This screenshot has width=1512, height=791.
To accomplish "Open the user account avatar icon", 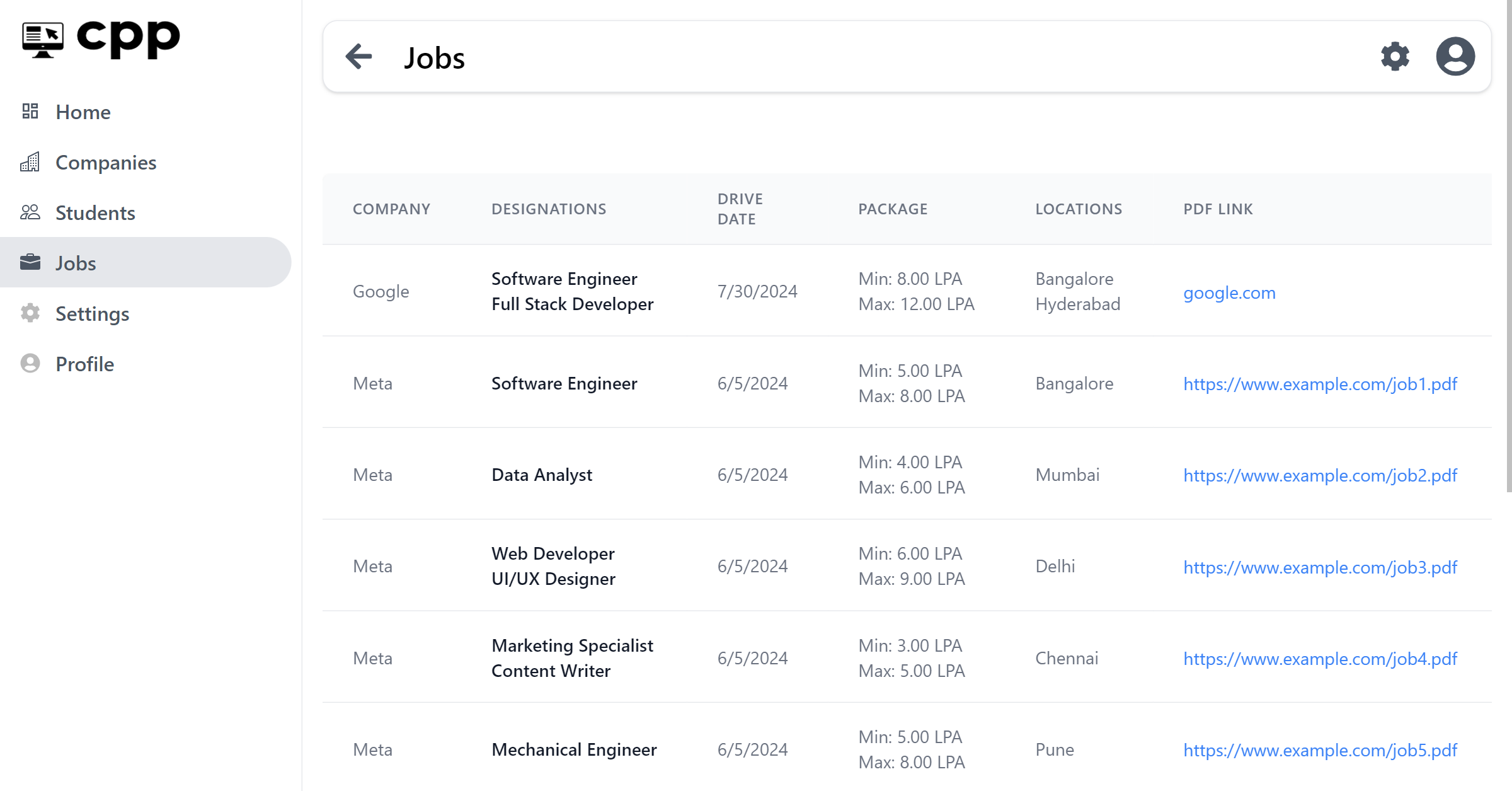I will tap(1455, 57).
